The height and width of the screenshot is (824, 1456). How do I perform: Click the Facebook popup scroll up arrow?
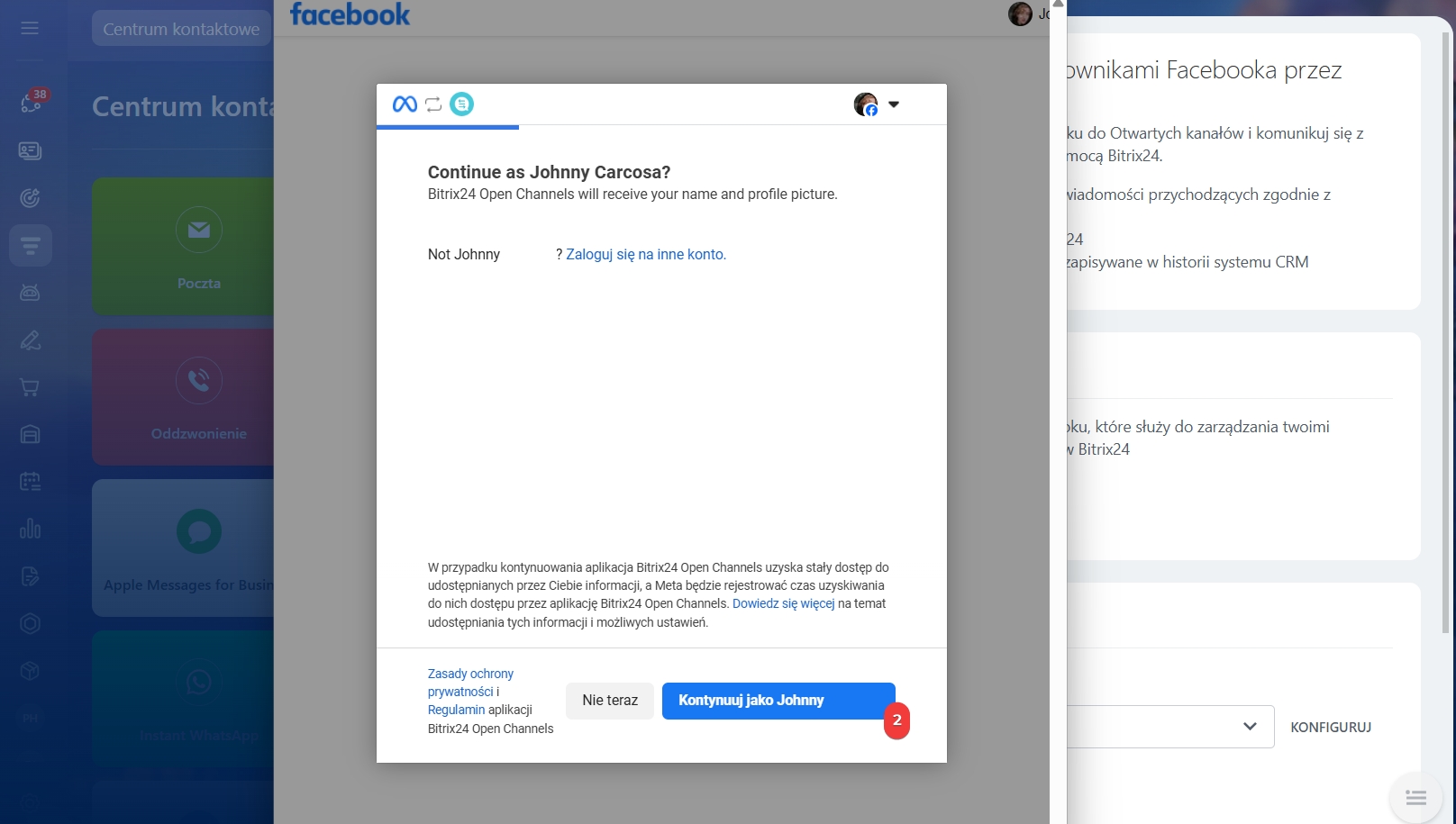(1058, 5)
